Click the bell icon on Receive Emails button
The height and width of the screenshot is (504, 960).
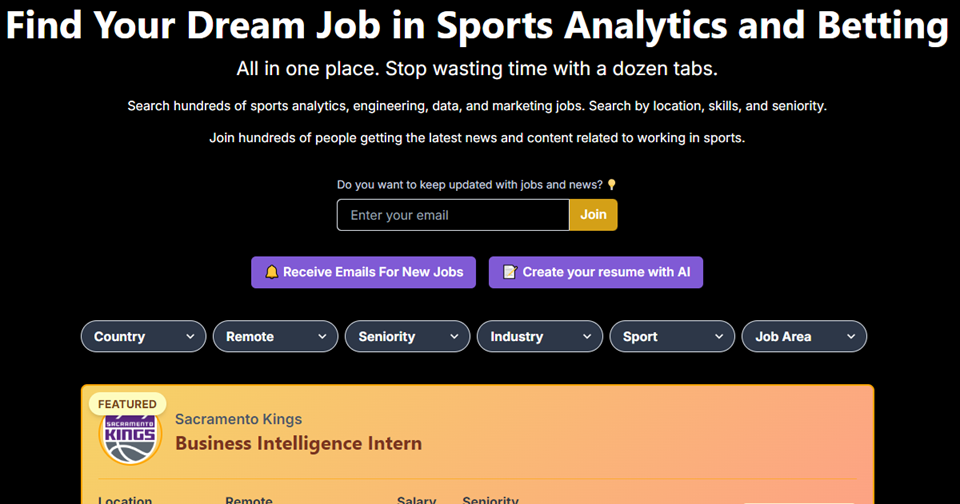[x=271, y=272]
